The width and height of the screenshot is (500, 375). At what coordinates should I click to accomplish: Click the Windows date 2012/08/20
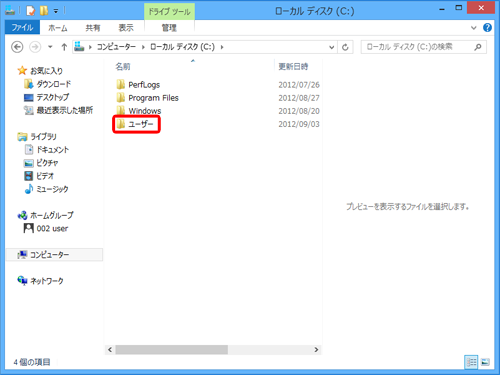click(x=299, y=111)
